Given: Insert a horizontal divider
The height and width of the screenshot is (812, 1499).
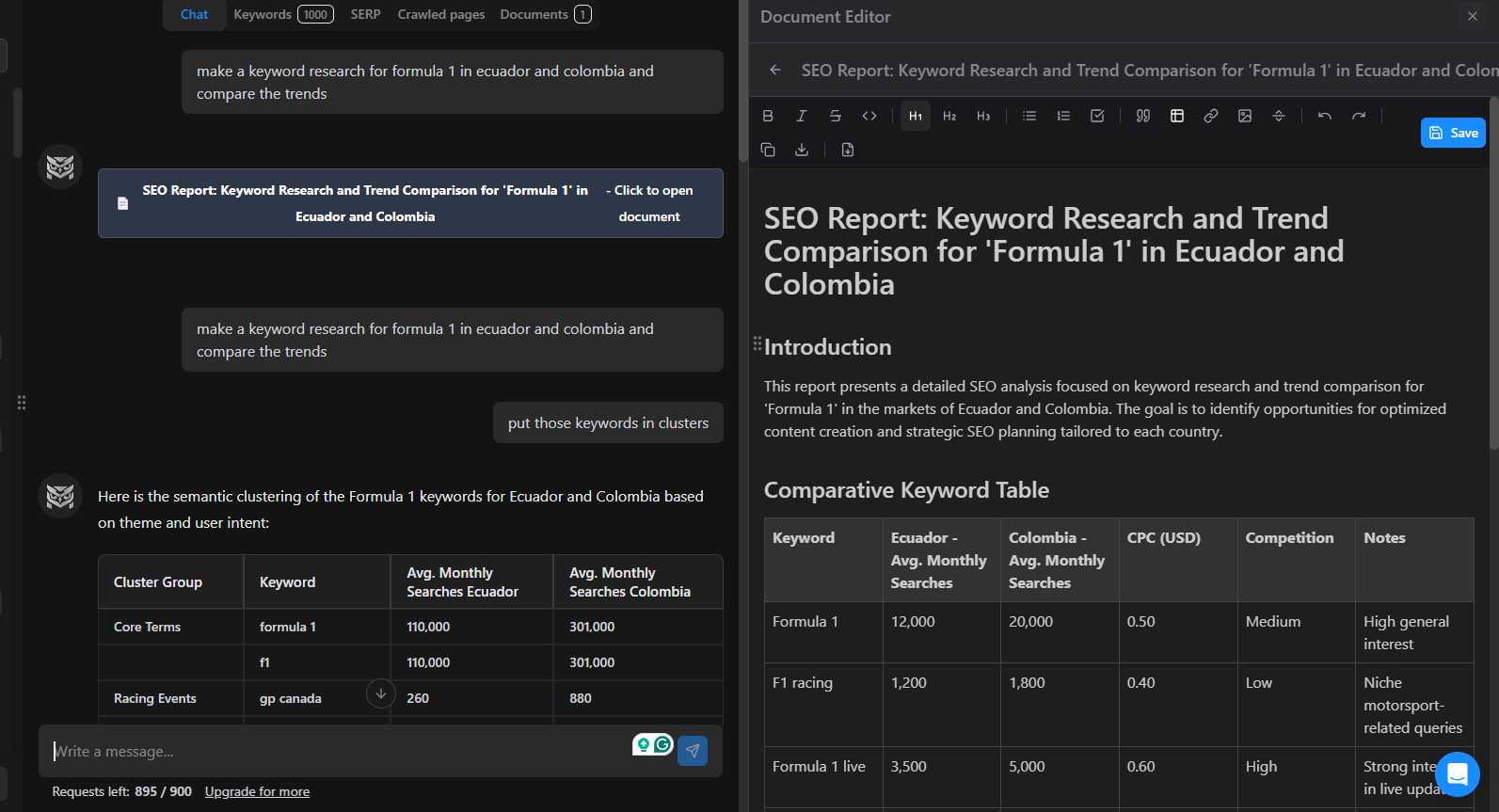Looking at the screenshot, I should point(1279,116).
